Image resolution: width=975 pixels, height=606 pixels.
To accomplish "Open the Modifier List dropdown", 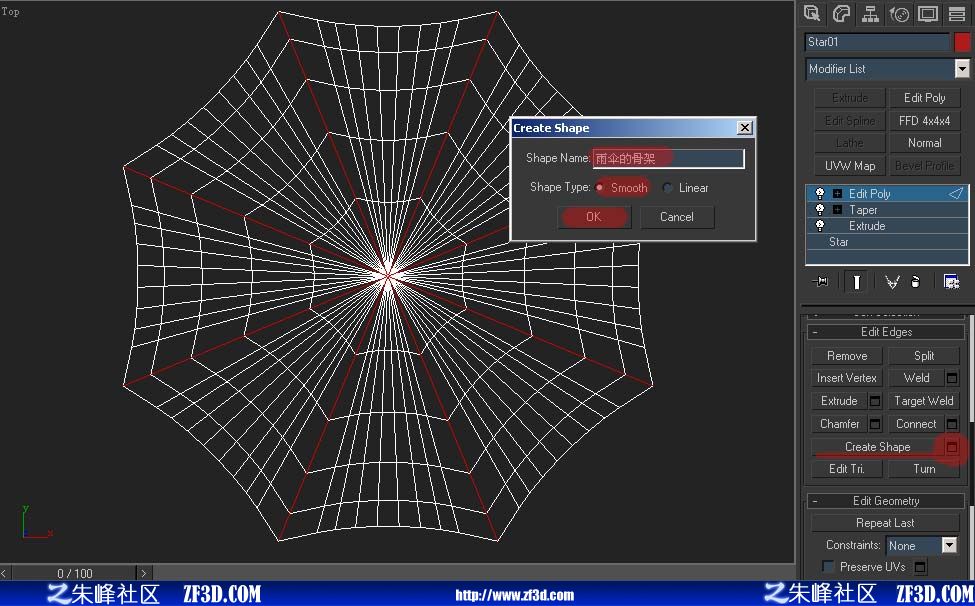I will coord(961,69).
